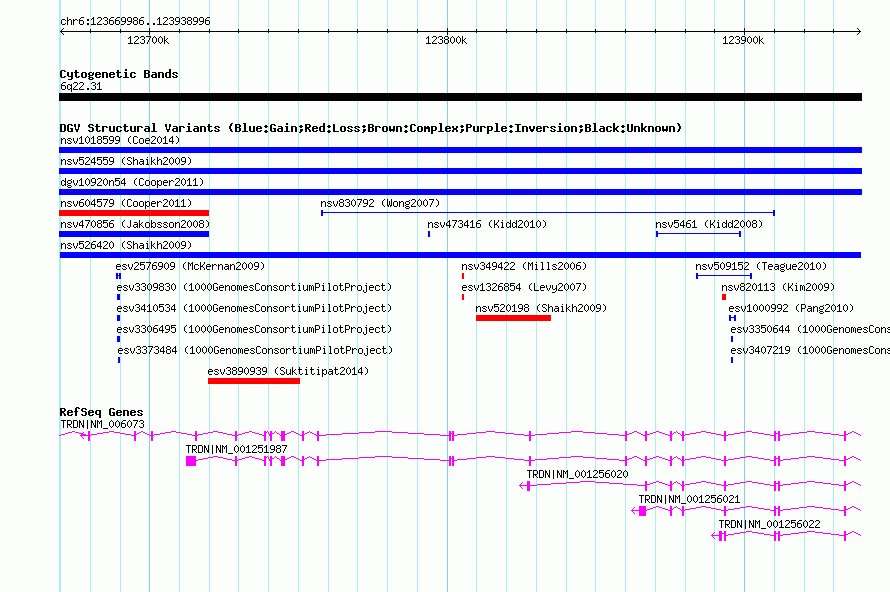This screenshot has height=592, width=890.
Task: Click the nsv509152 blue span line
Action: coord(724,276)
